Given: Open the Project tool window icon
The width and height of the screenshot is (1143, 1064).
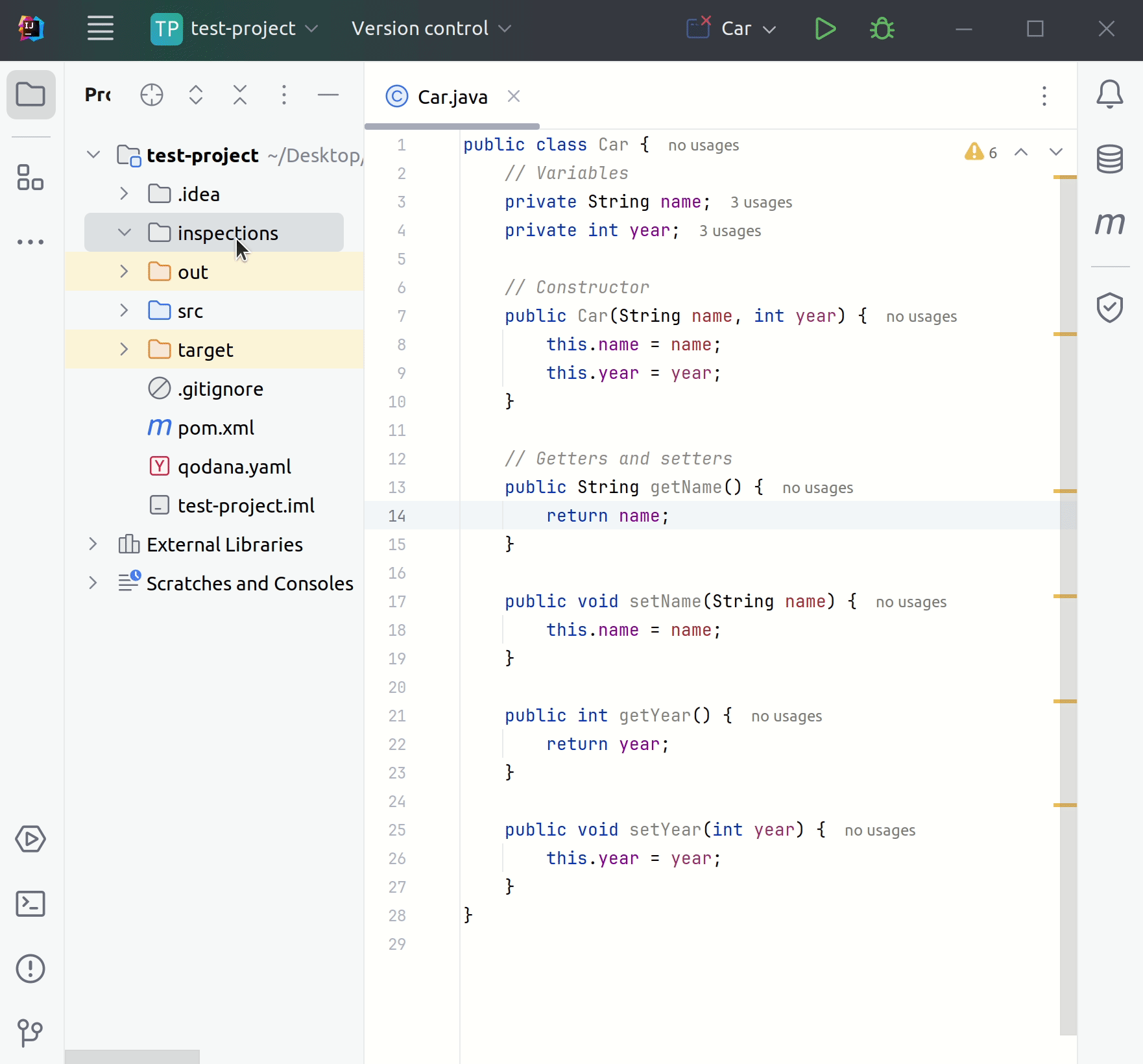Looking at the screenshot, I should tap(30, 95).
